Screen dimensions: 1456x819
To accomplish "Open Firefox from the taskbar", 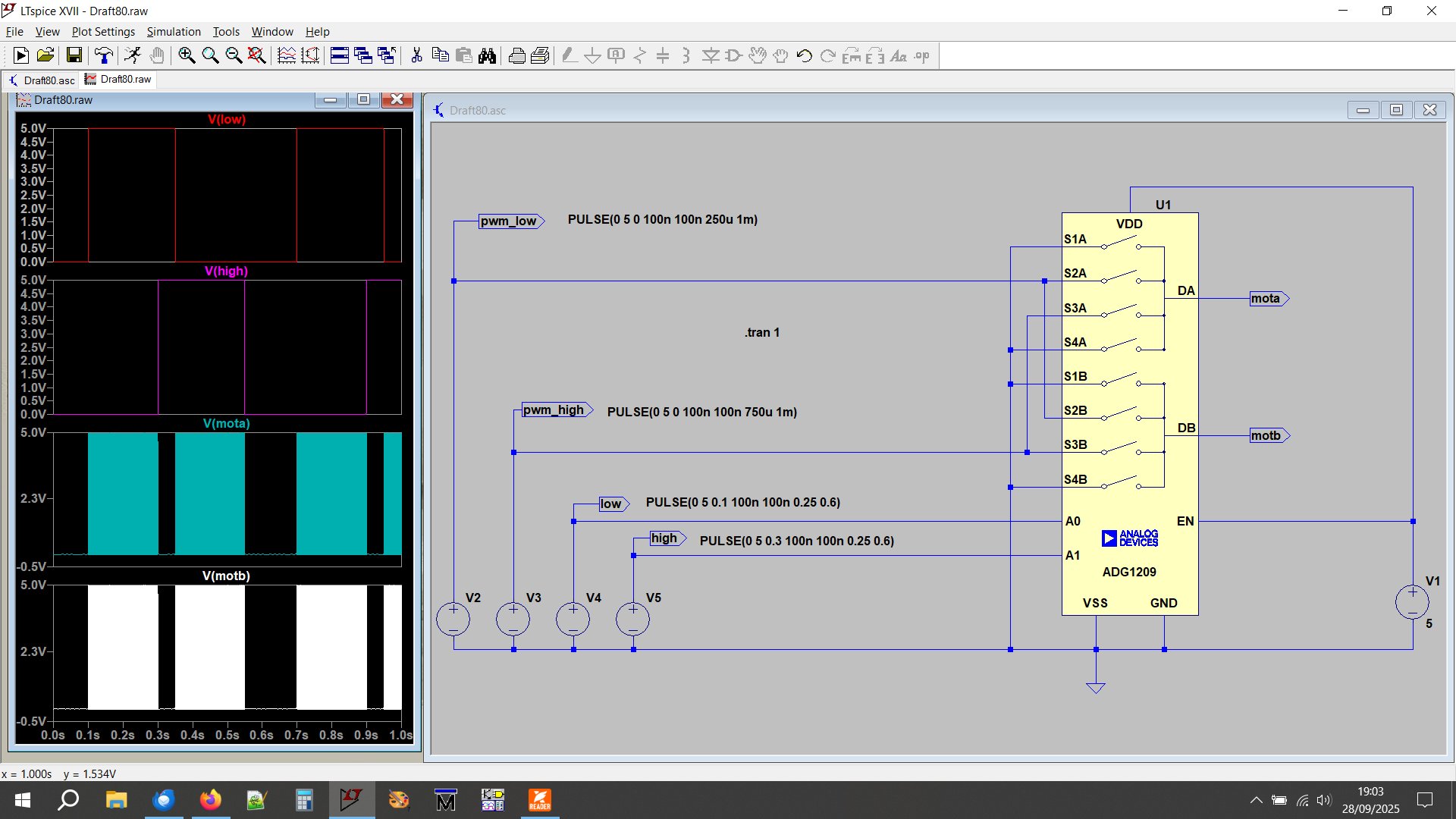I will 211,800.
